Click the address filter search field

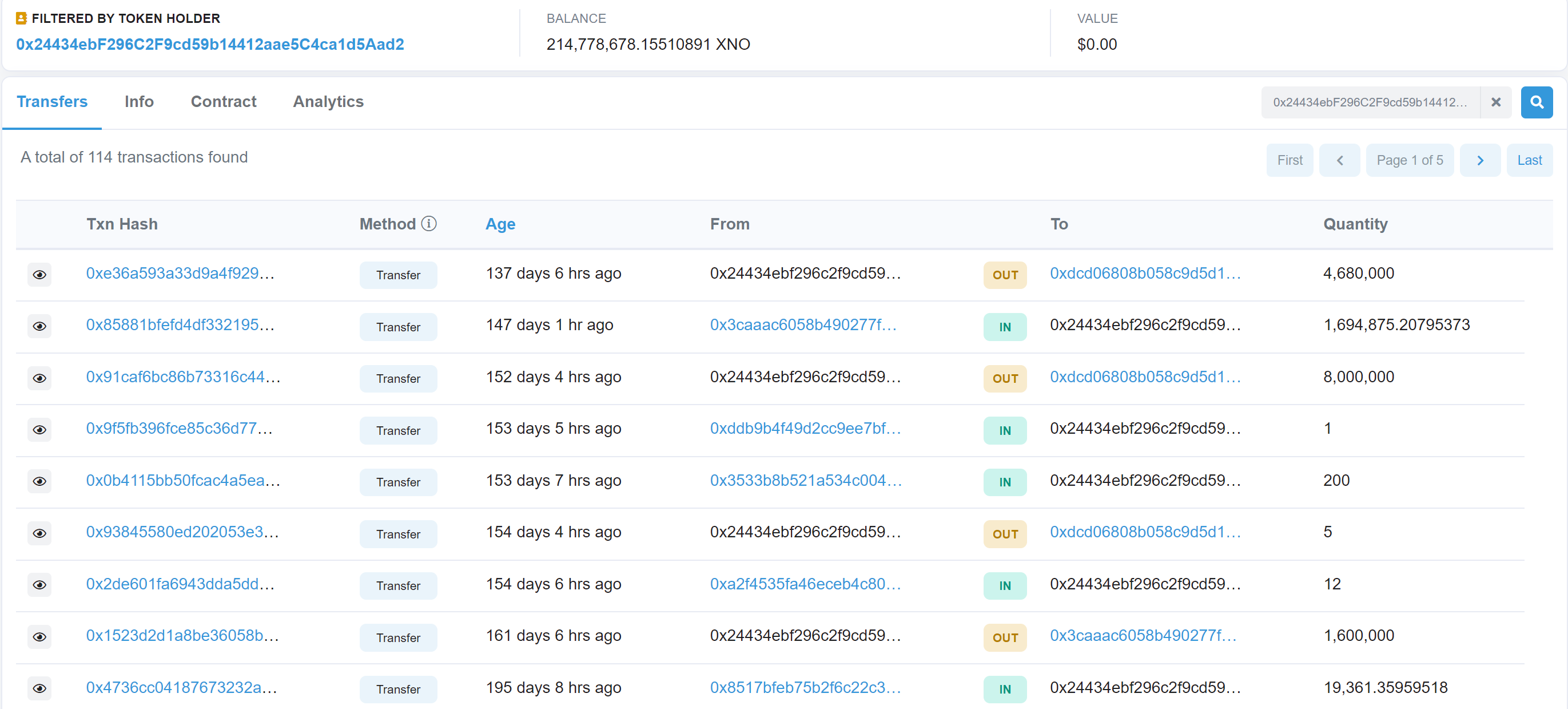pyautogui.click(x=1370, y=102)
